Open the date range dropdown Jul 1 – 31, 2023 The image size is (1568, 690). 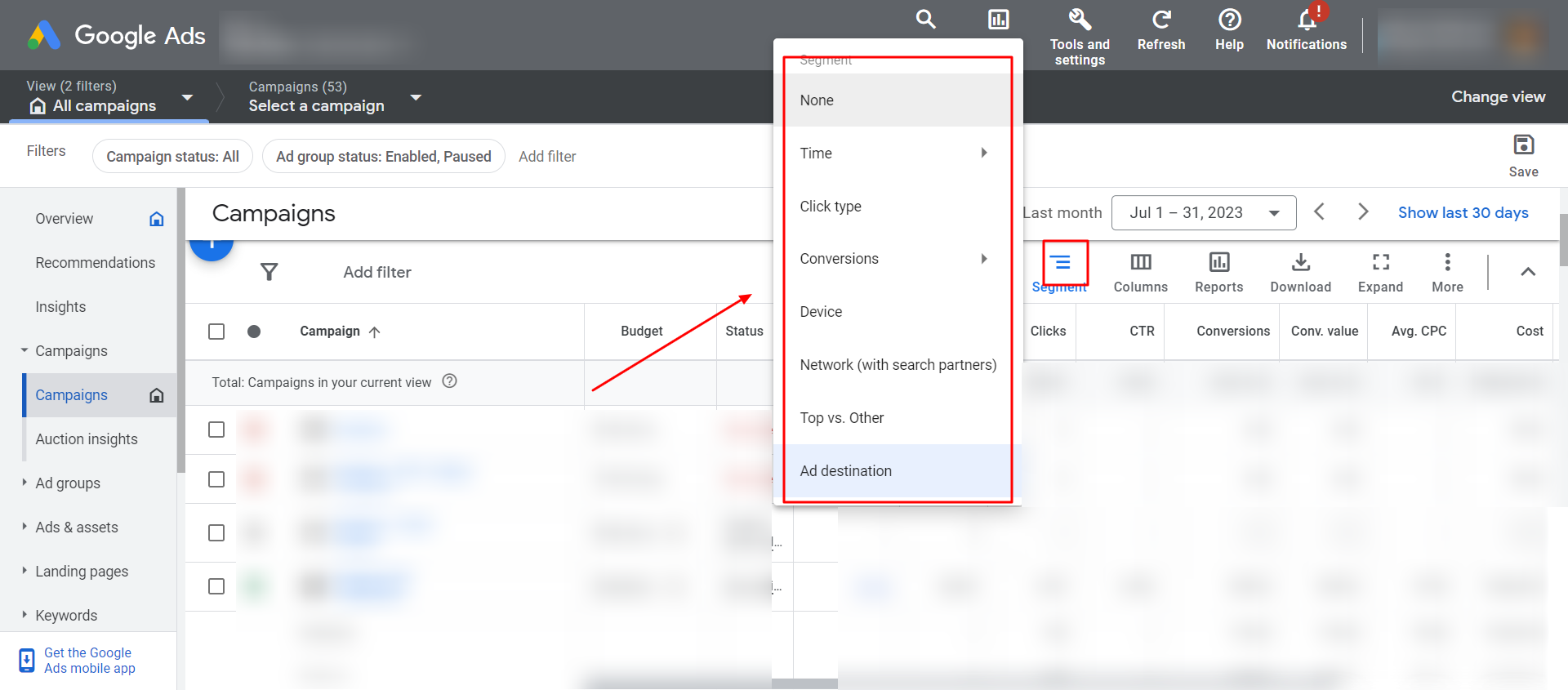[1204, 212]
